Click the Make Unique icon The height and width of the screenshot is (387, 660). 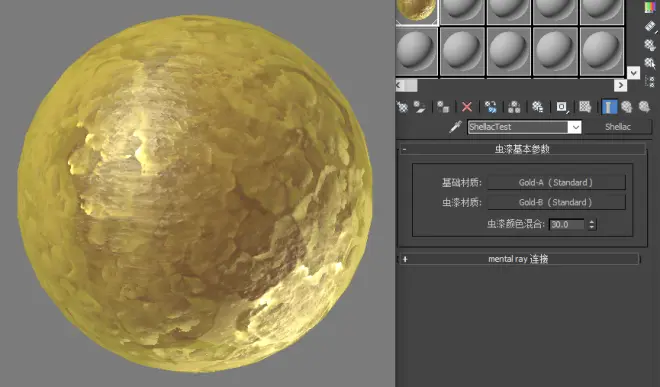(514, 107)
